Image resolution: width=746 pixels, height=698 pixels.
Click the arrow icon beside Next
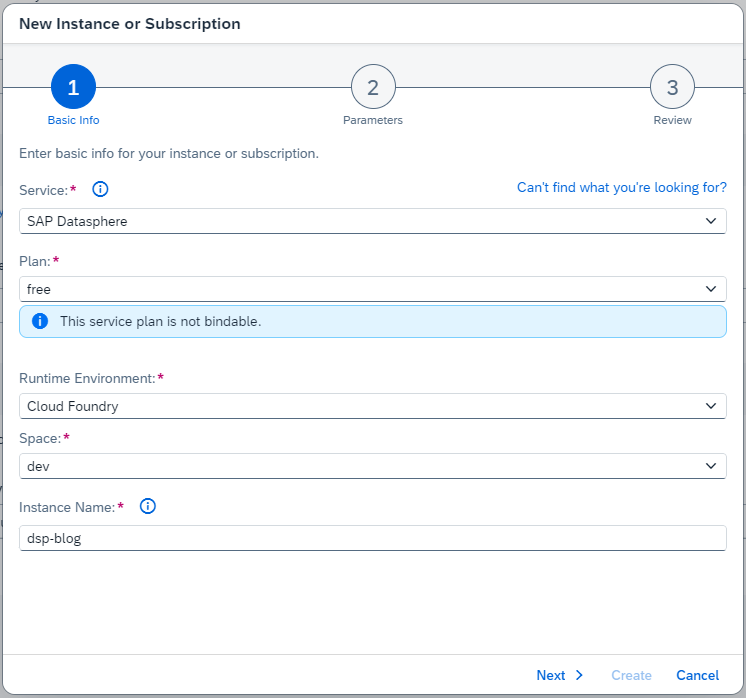pyautogui.click(x=579, y=675)
